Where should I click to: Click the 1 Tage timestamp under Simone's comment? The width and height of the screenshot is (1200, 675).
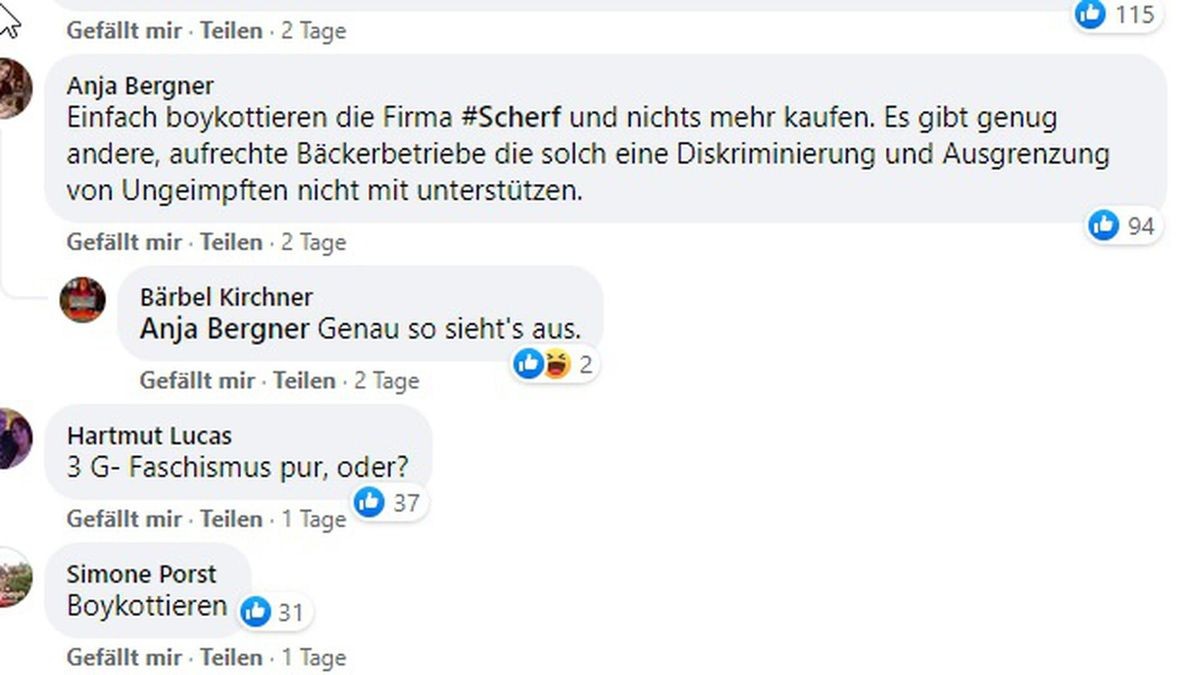click(313, 658)
